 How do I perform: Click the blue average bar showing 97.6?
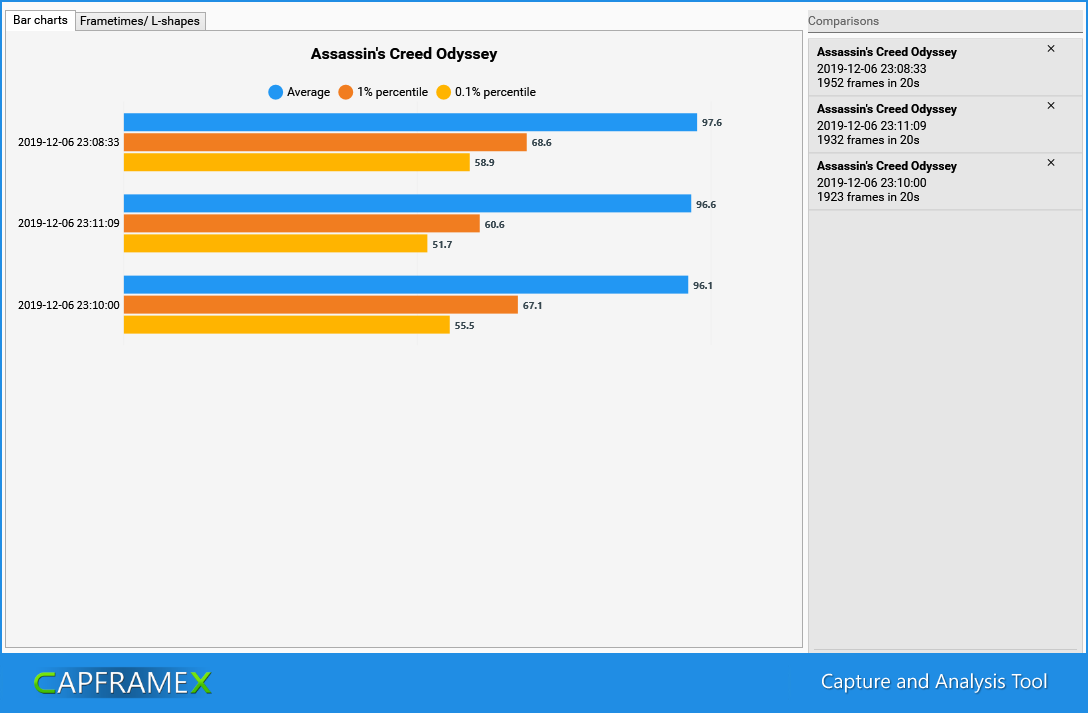[x=410, y=122]
